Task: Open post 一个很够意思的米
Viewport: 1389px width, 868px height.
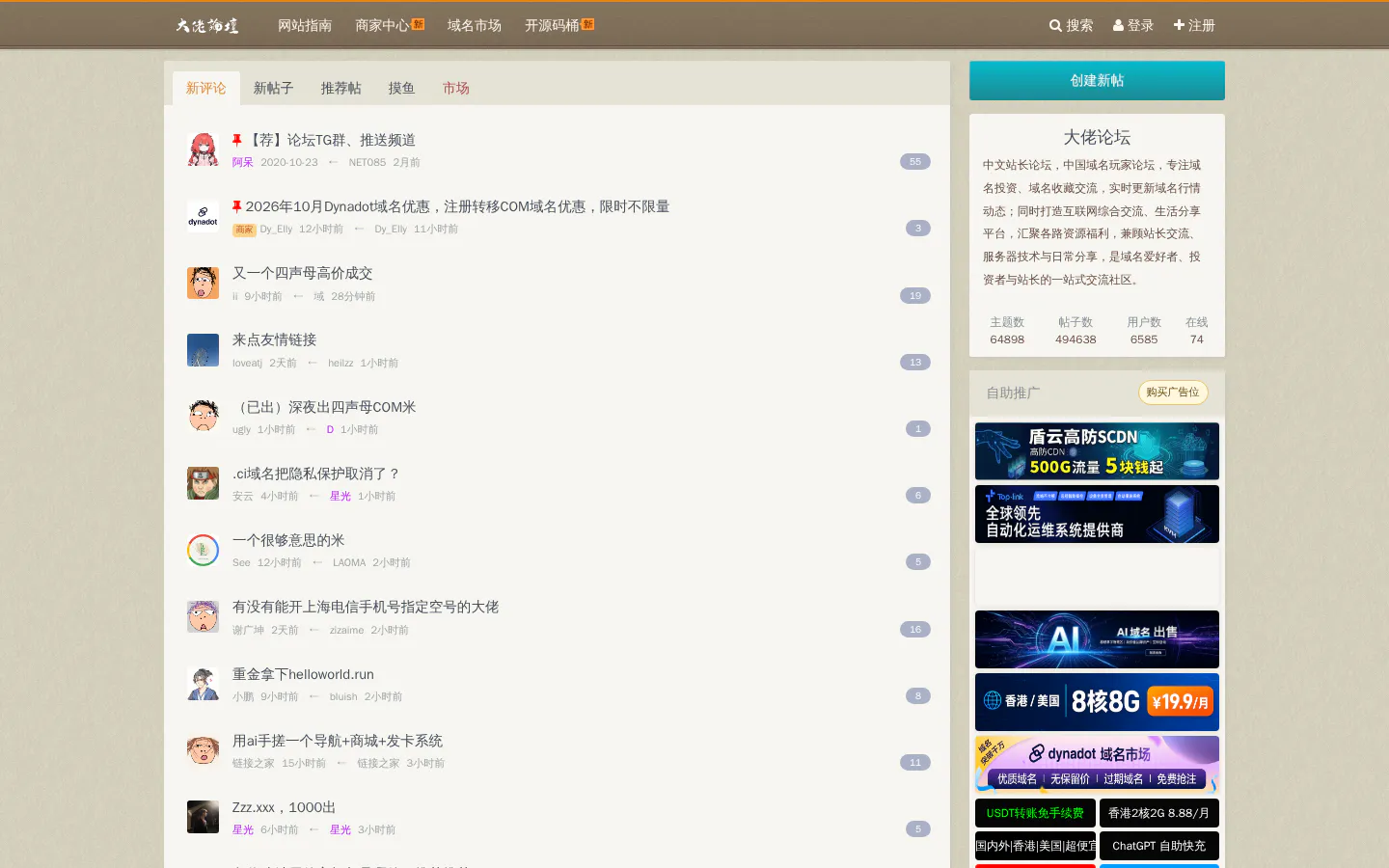Action: coord(288,540)
